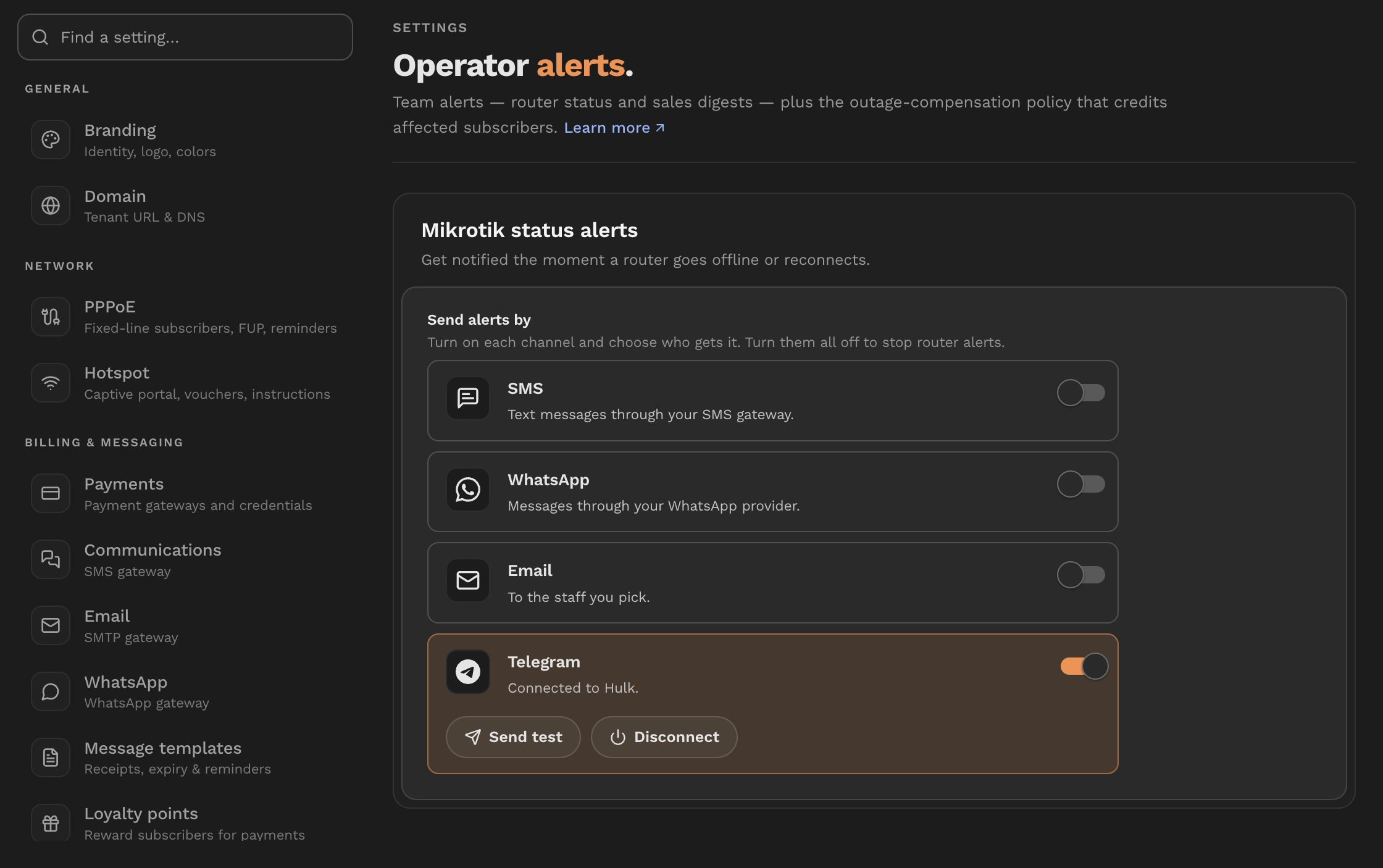This screenshot has height=868, width=1383.
Task: Click the Telegram paper-plane logo icon
Action: tap(468, 672)
